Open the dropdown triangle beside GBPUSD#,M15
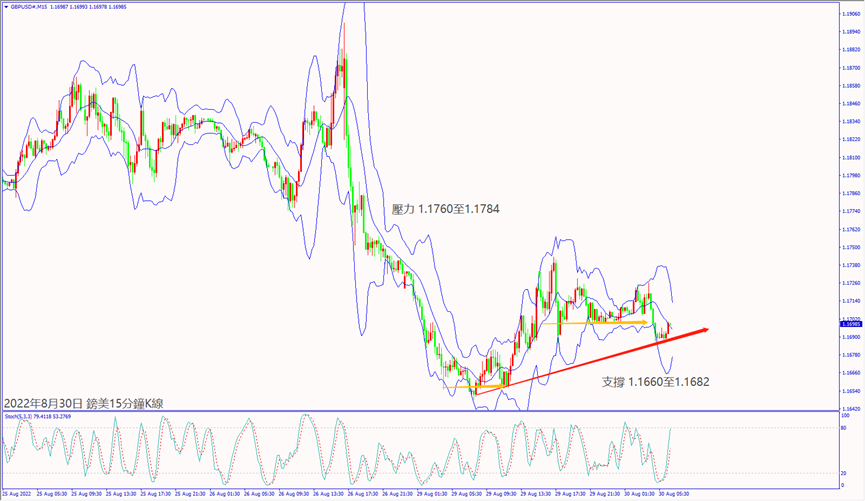The image size is (865, 501). [5, 6]
